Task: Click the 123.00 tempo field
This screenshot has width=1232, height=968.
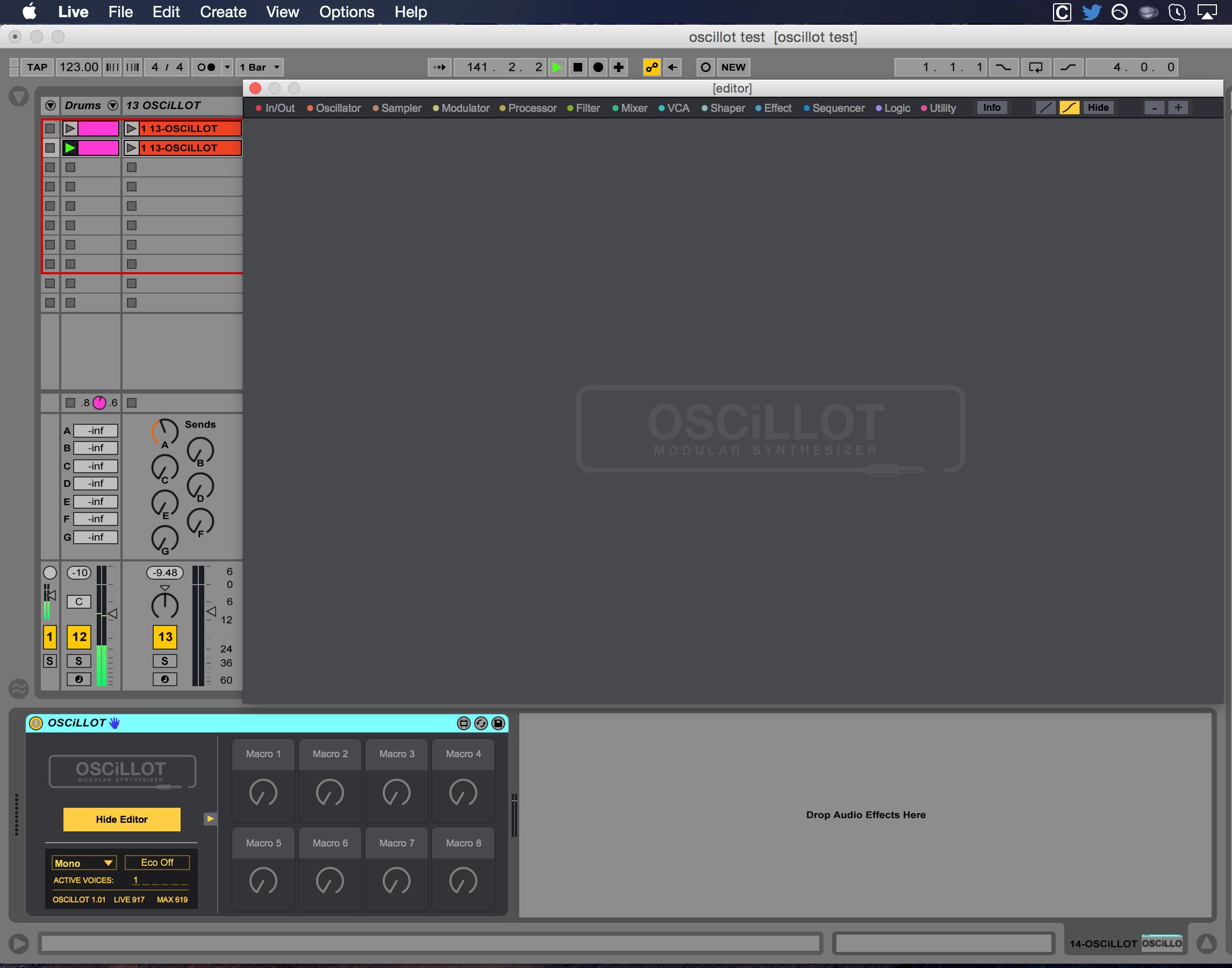Action: 78,67
